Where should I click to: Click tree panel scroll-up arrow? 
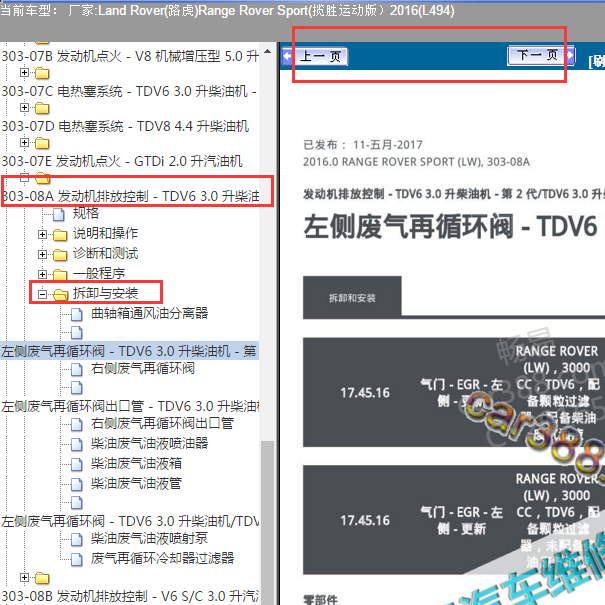pyautogui.click(x=267, y=51)
